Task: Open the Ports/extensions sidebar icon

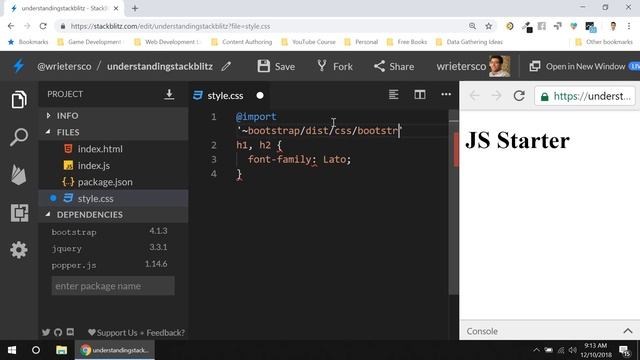Action: coord(19,213)
